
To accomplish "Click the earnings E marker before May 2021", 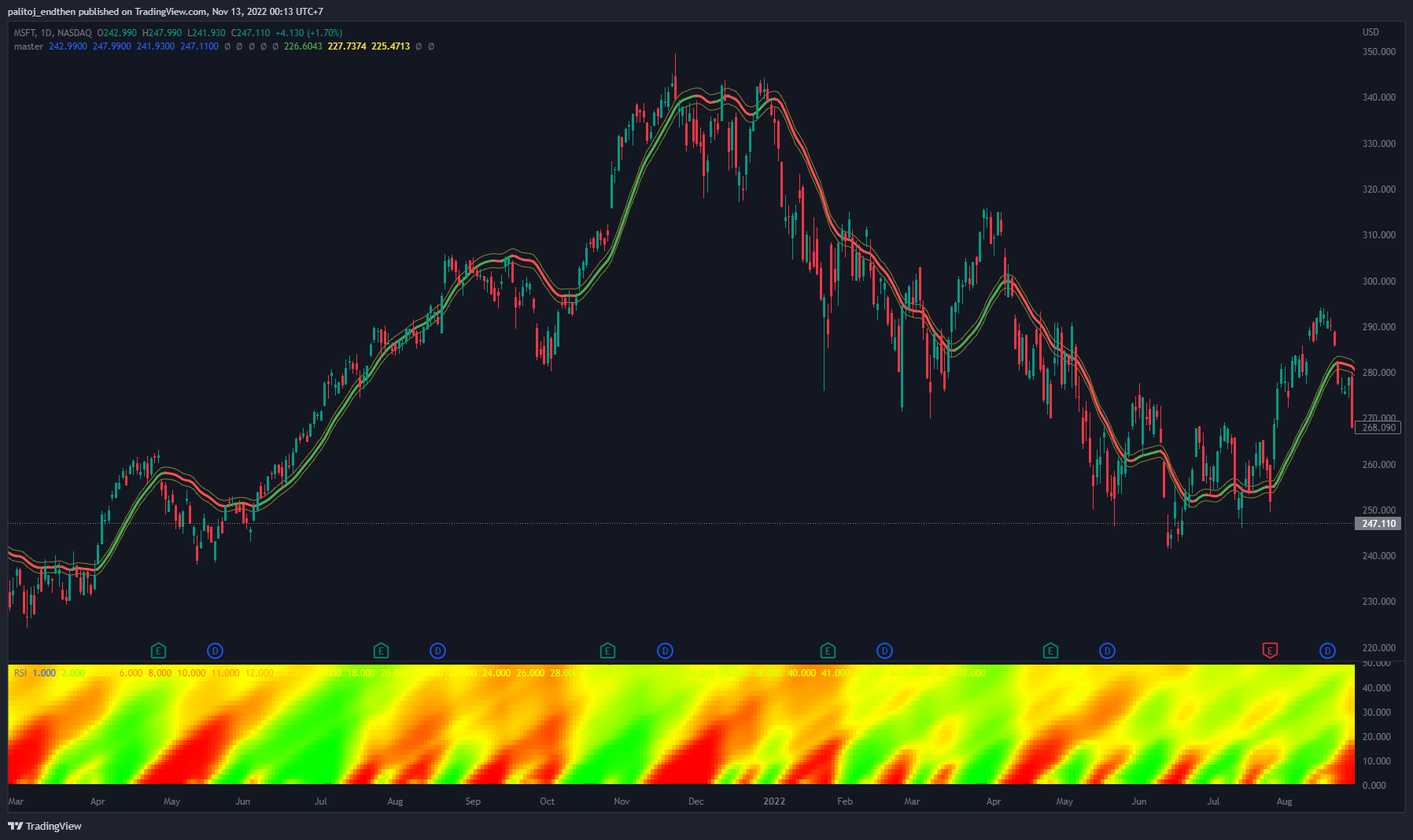I will click(158, 650).
